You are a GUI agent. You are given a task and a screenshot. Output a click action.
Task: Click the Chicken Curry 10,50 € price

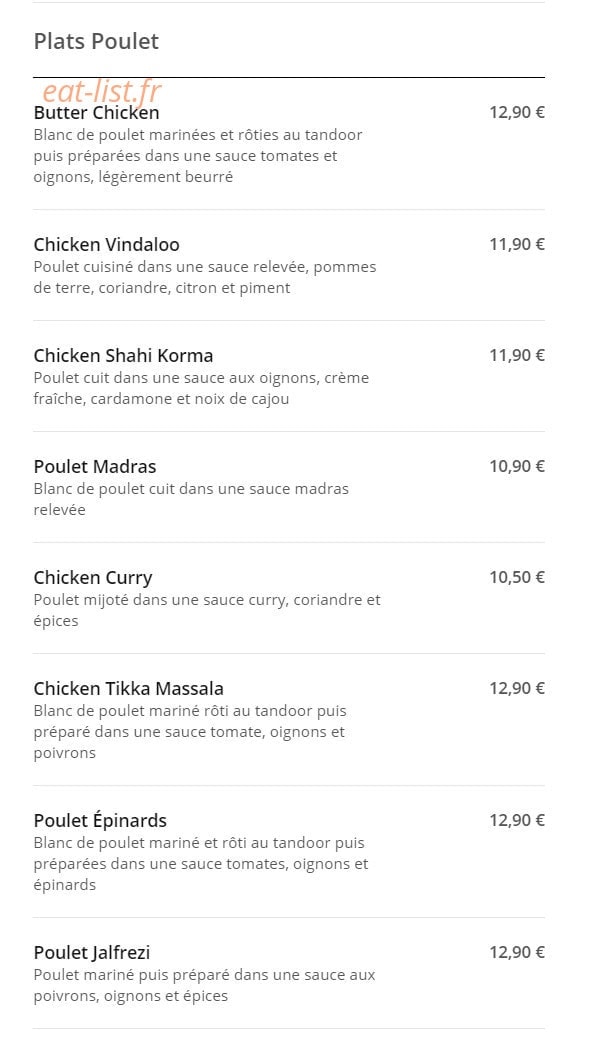click(x=517, y=577)
